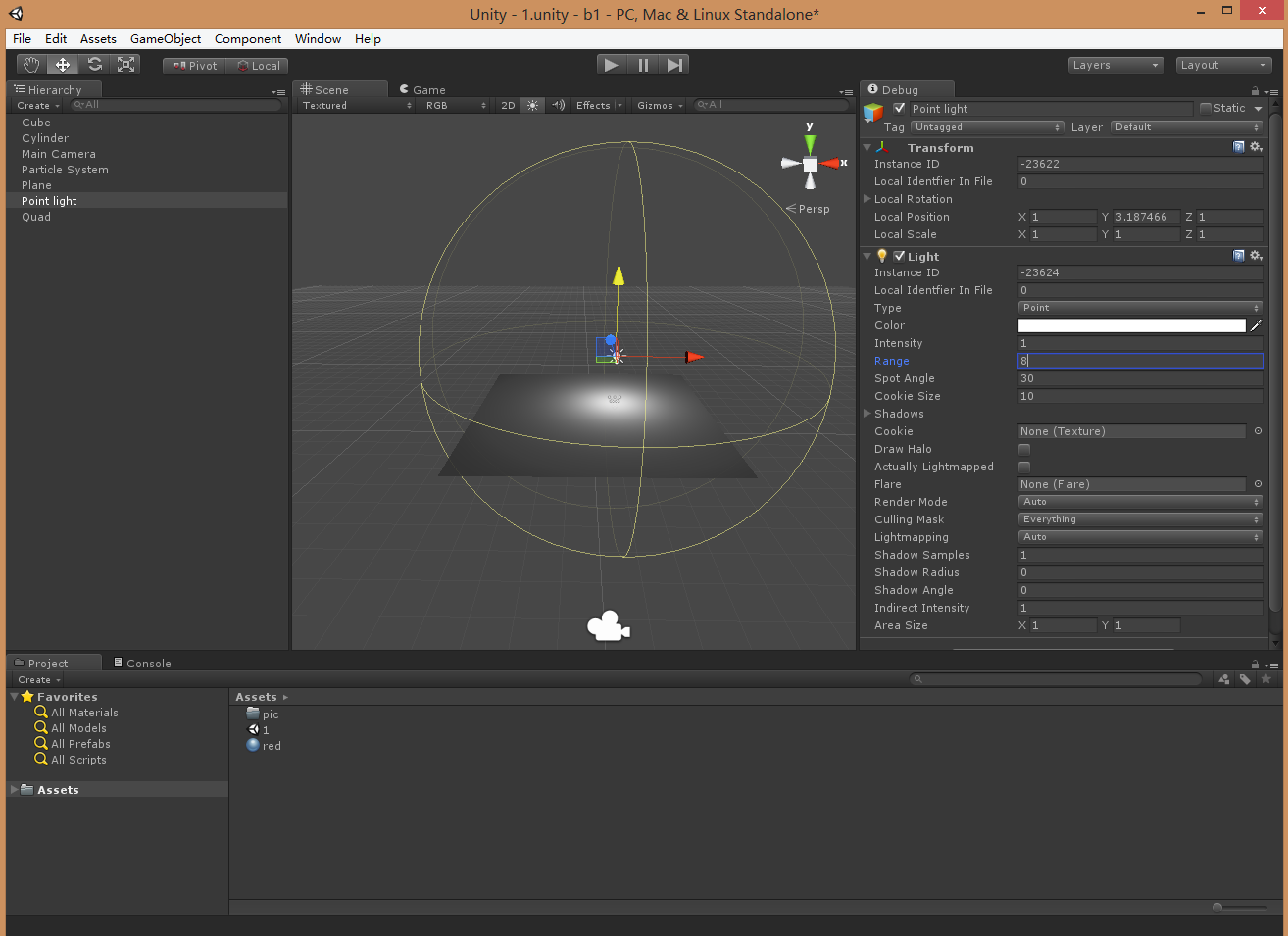Expand Local Rotation property
Viewport: 1288px width, 936px height.
[867, 199]
